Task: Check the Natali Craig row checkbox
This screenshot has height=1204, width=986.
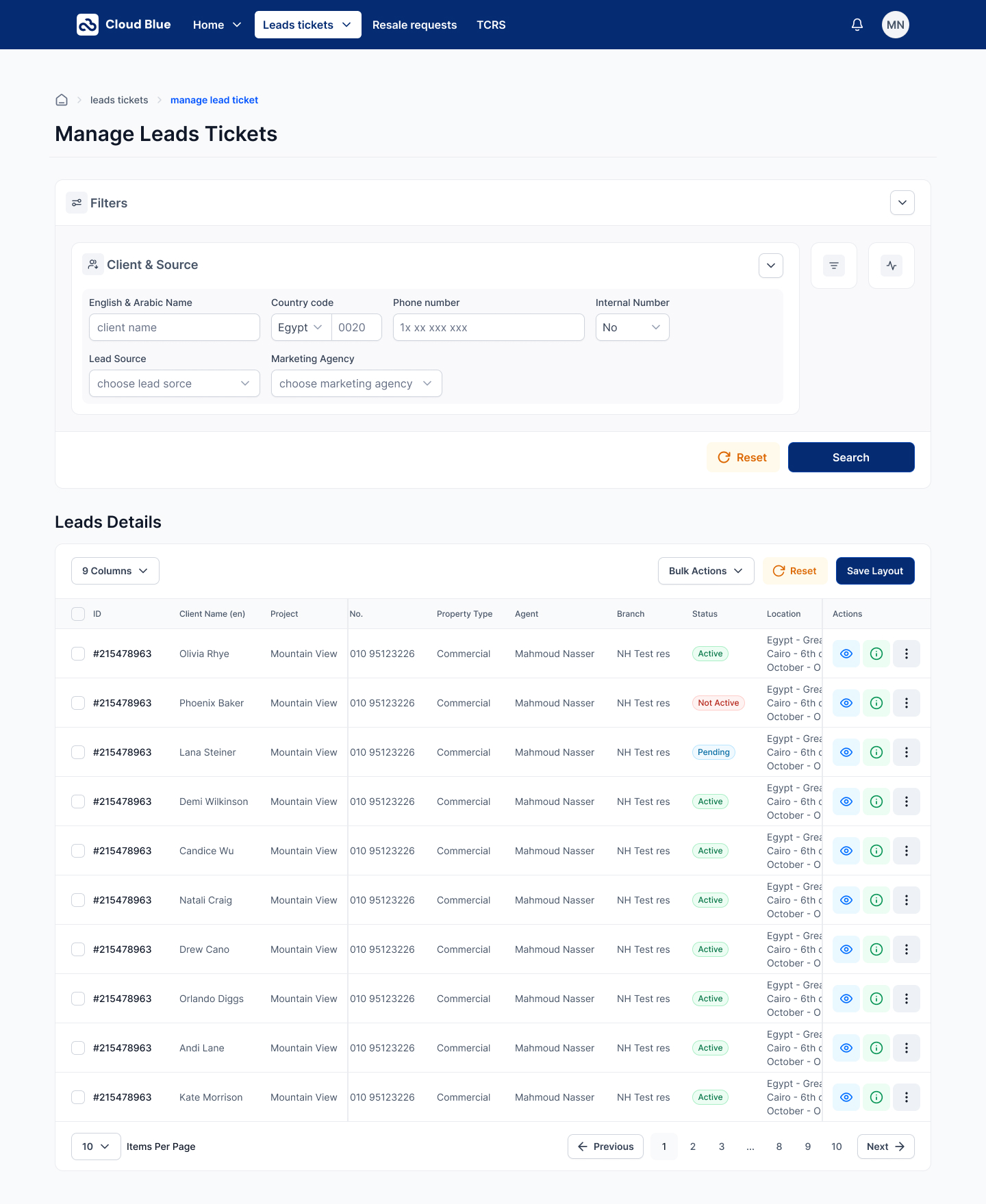Action: pos(78,900)
